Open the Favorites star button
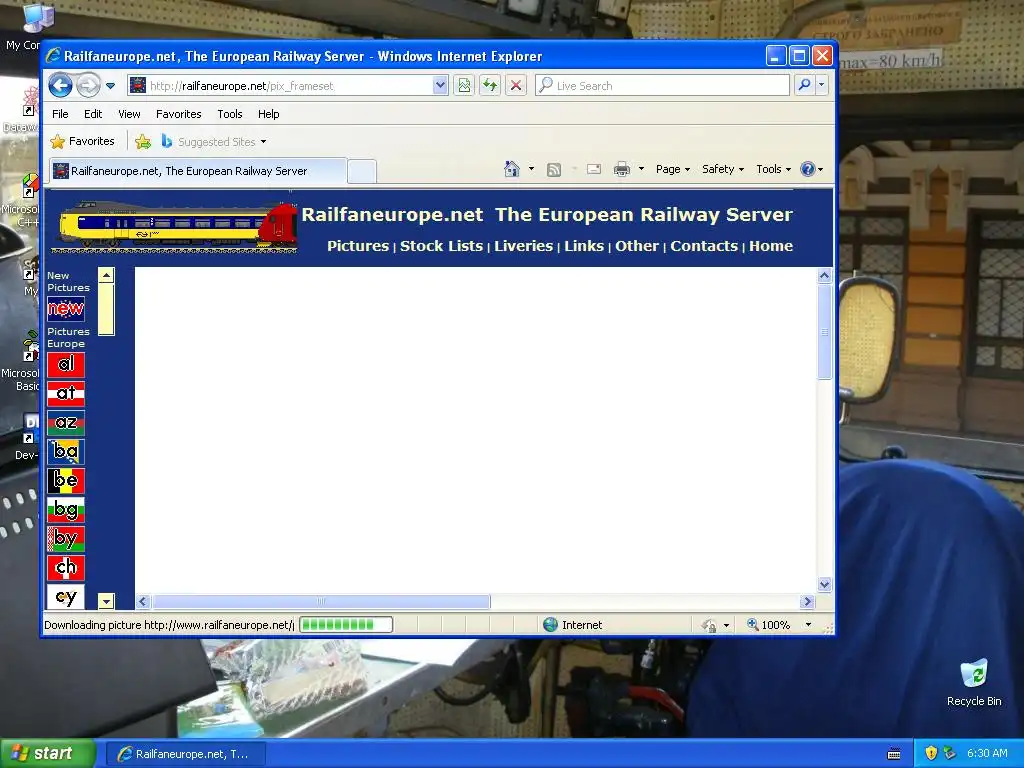Screen dimensions: 1024x768 point(82,141)
